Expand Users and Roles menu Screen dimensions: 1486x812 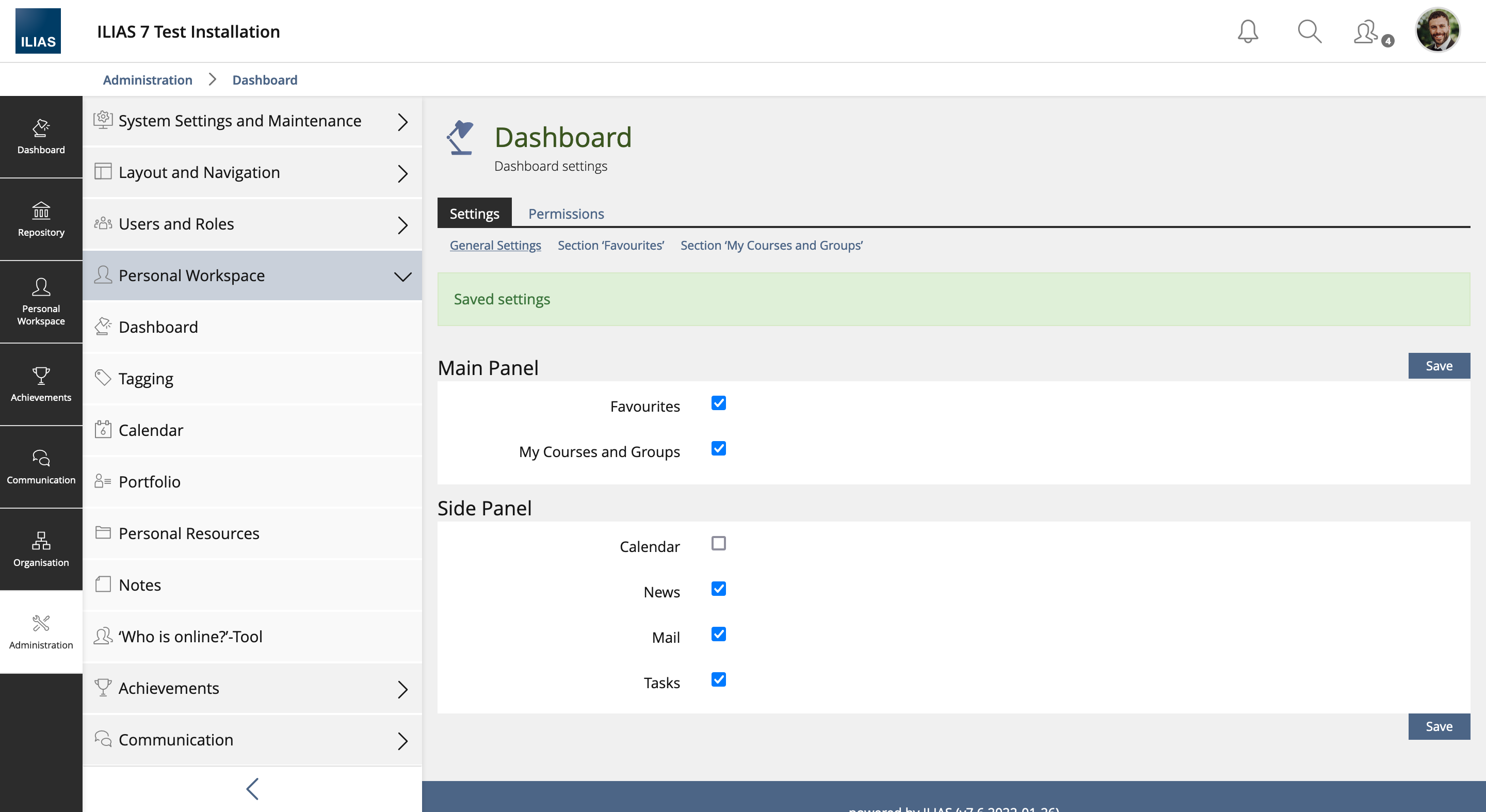tap(252, 224)
